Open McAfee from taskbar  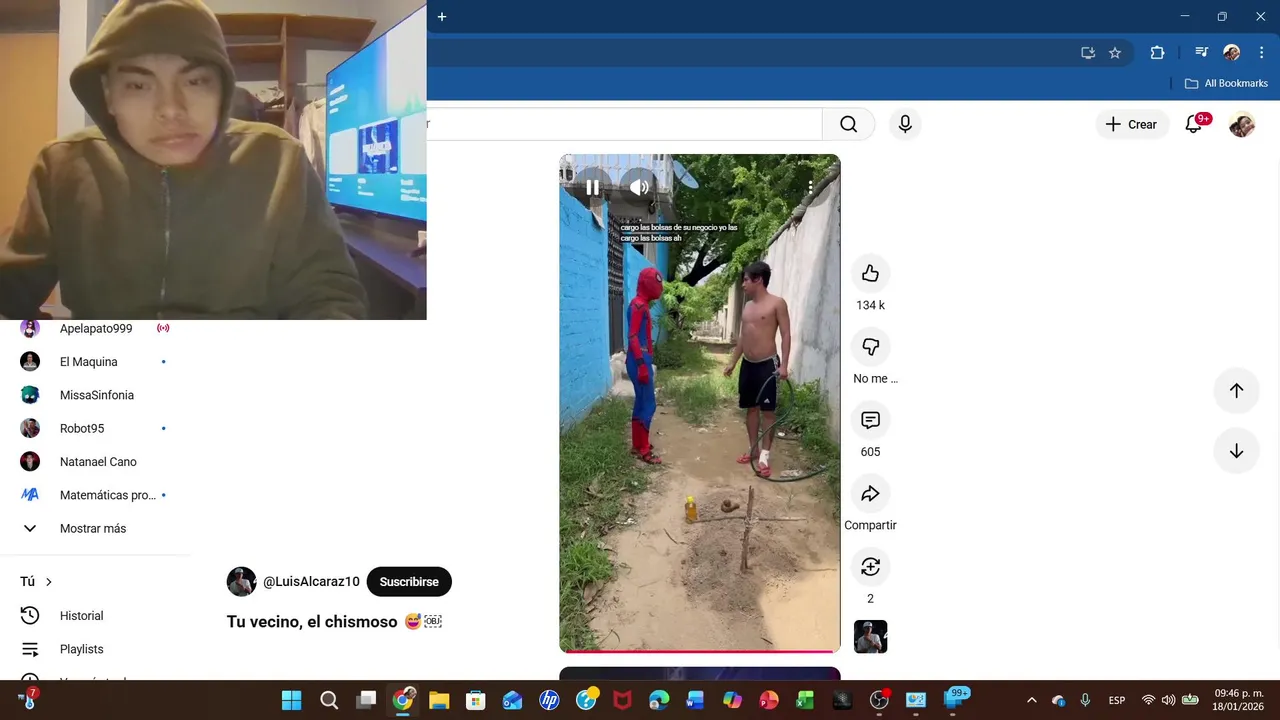coord(622,700)
